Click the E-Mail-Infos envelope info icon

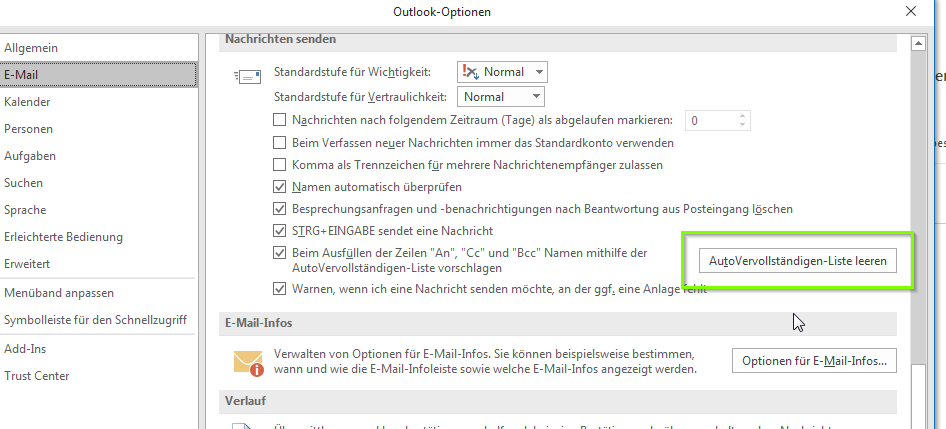pyautogui.click(x=249, y=364)
